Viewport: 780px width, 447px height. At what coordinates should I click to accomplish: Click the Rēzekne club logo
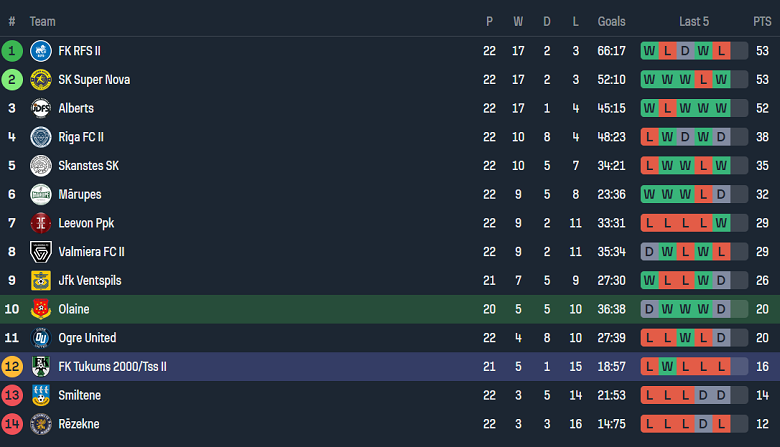[41, 424]
